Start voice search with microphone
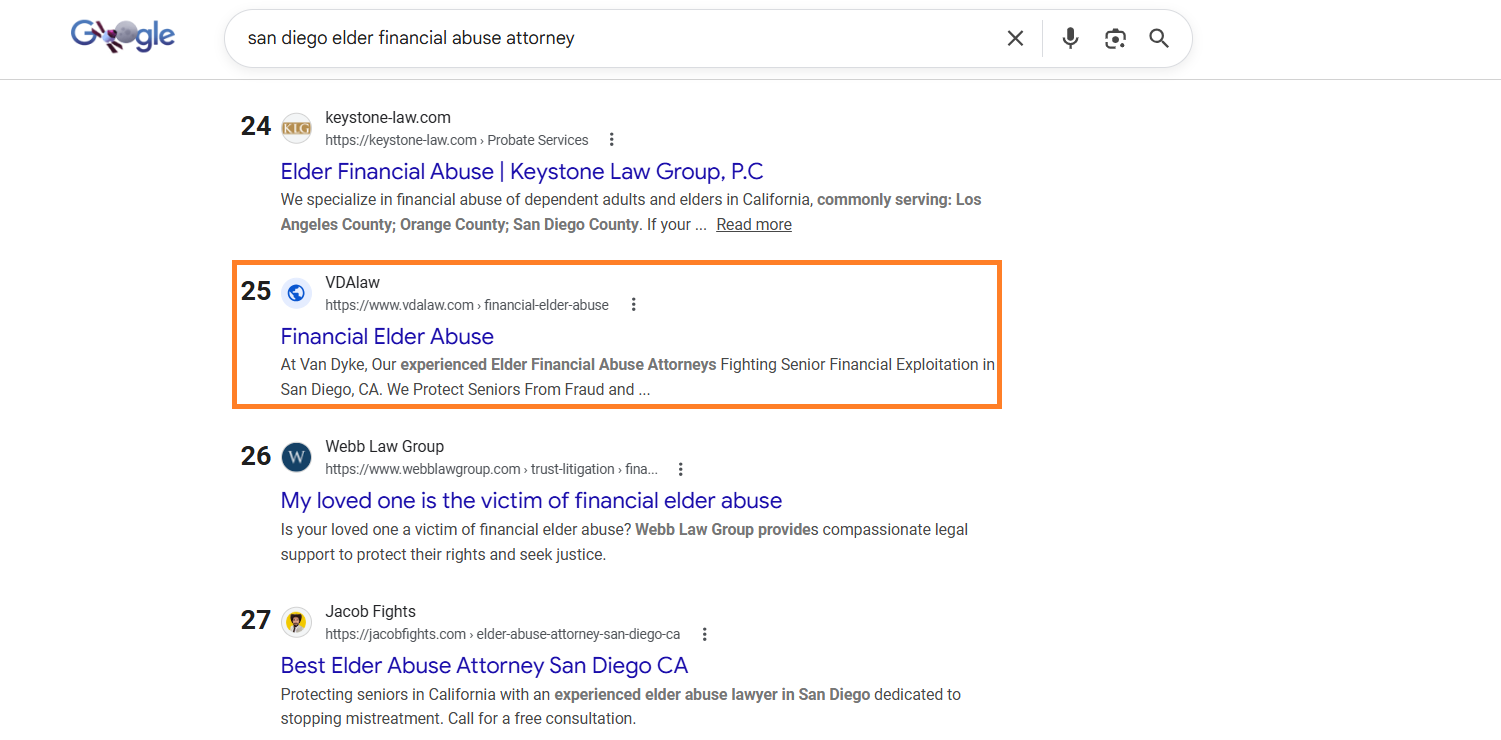The width and height of the screenshot is (1501, 740). pyautogui.click(x=1070, y=38)
